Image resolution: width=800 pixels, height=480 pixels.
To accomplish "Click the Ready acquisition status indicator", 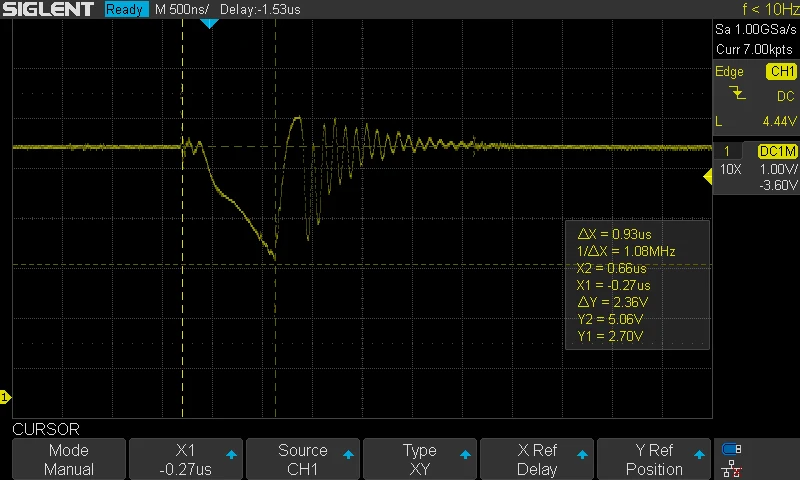I will point(127,9).
